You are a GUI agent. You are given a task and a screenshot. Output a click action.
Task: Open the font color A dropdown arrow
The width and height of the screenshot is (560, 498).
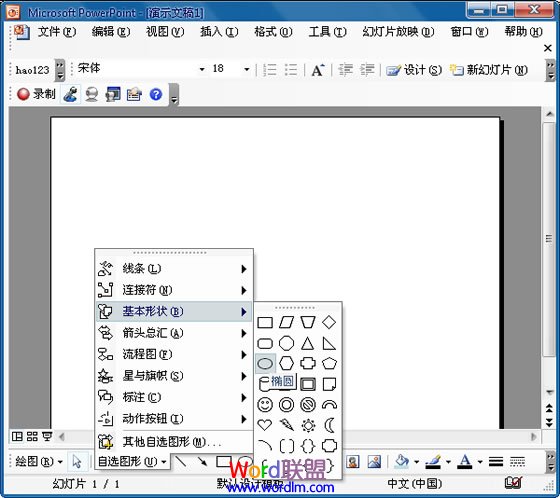click(x=480, y=462)
